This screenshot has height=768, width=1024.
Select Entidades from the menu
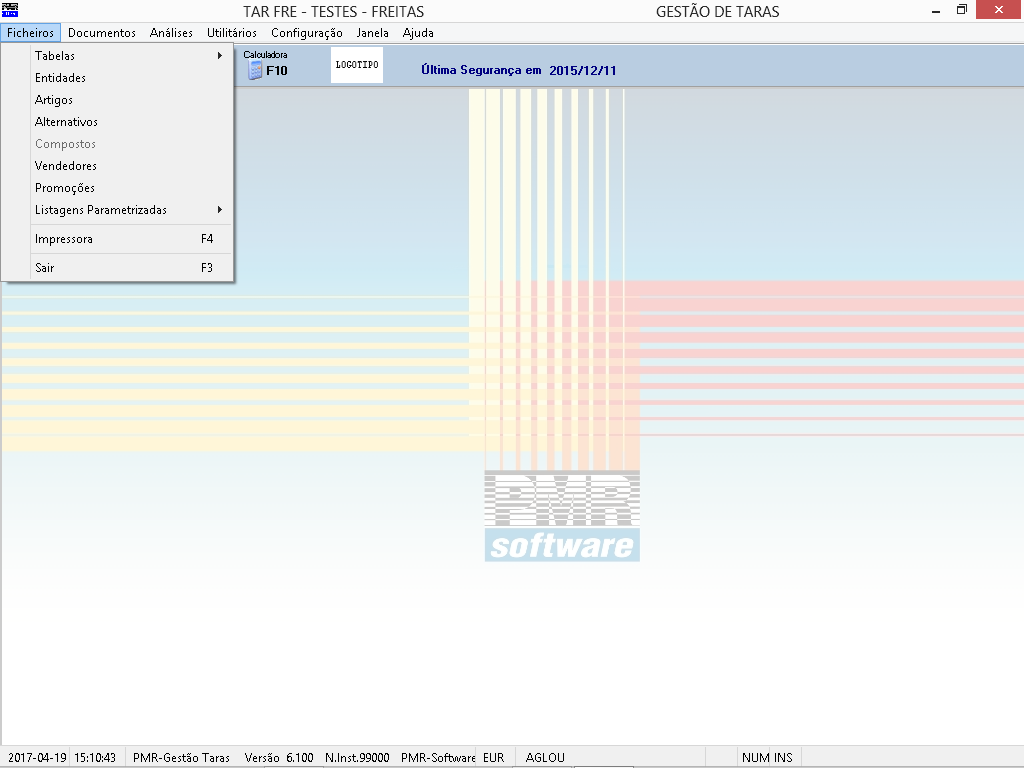(x=130, y=78)
